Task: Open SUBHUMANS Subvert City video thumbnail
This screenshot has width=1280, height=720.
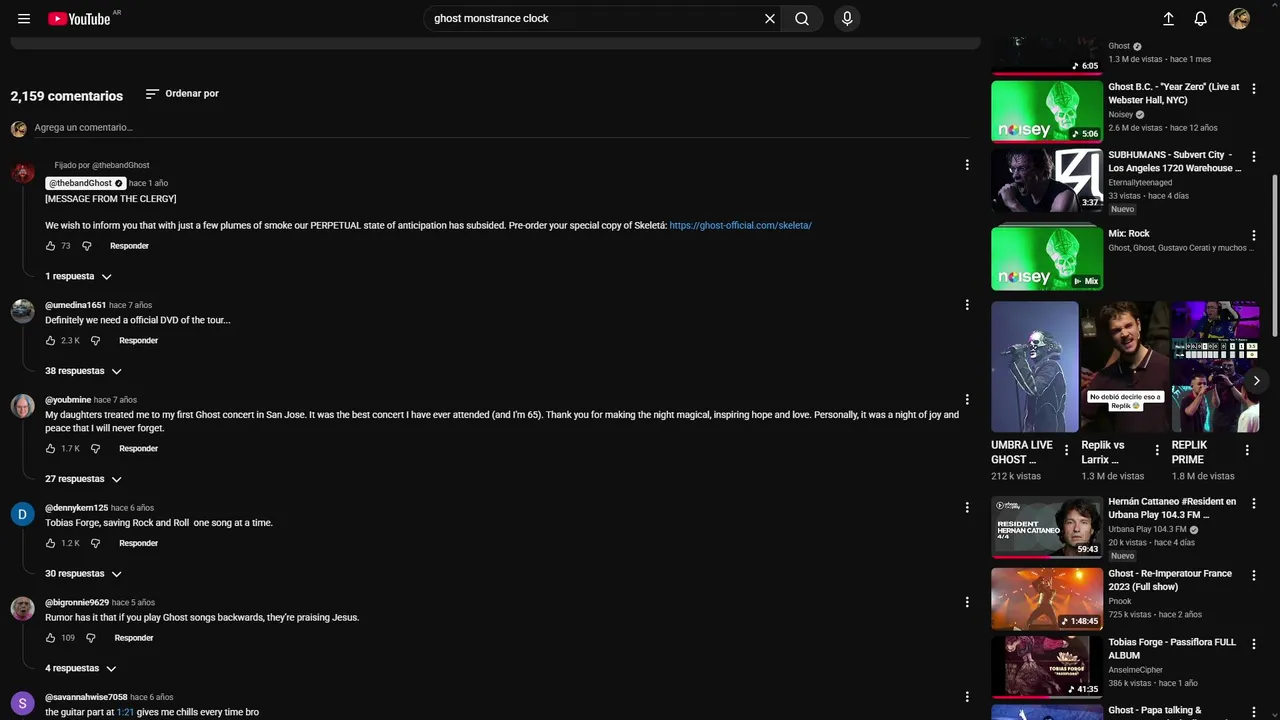Action: [x=1047, y=180]
